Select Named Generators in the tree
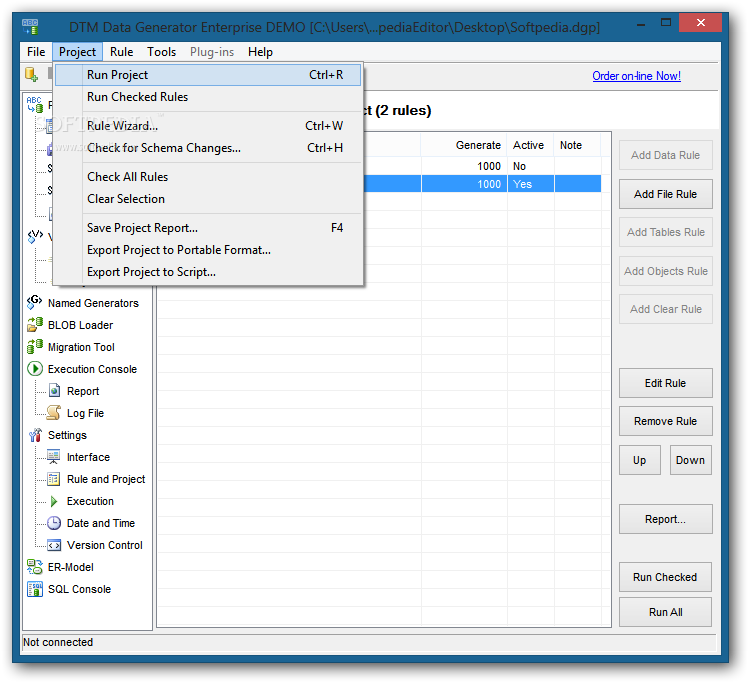This screenshot has height=683, width=749. [93, 303]
